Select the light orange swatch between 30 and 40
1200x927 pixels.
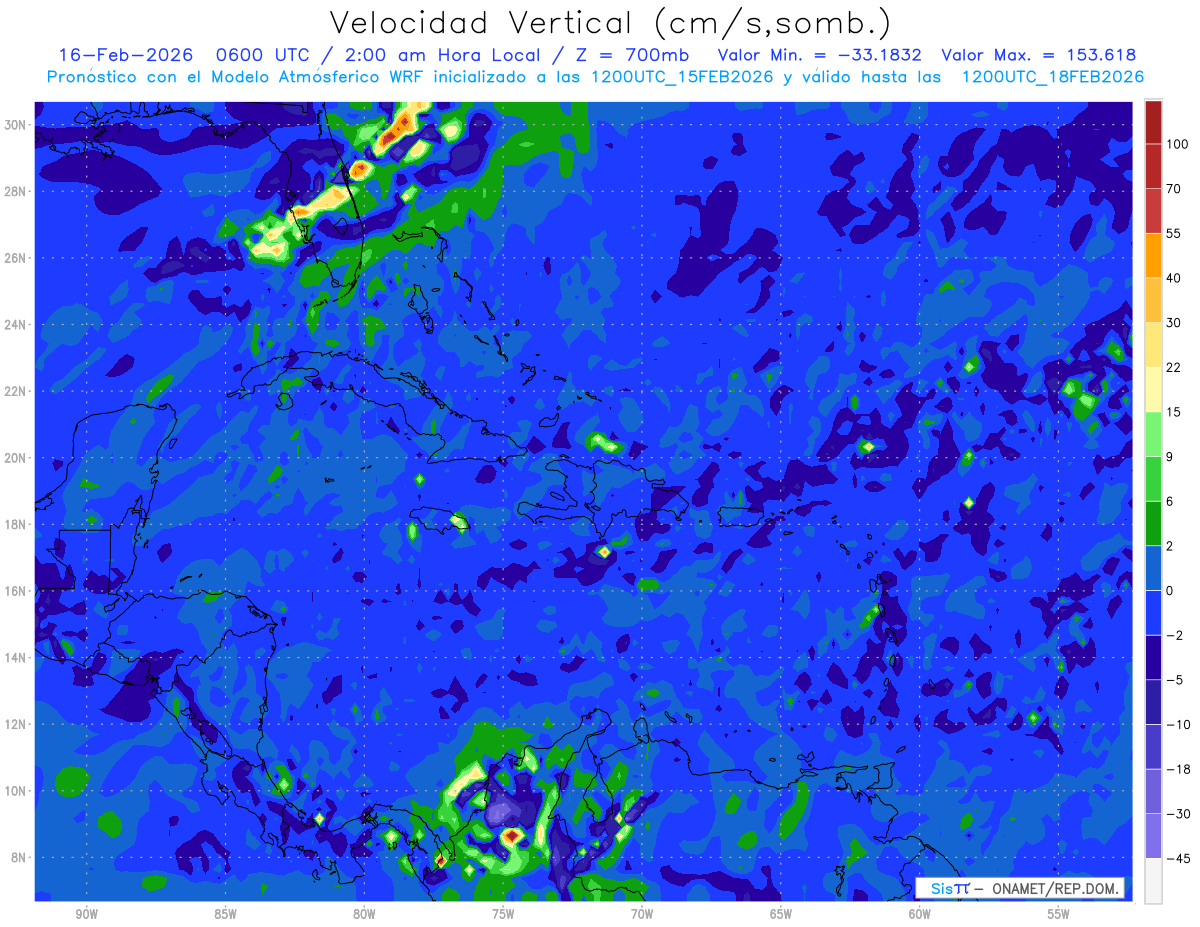1153,300
